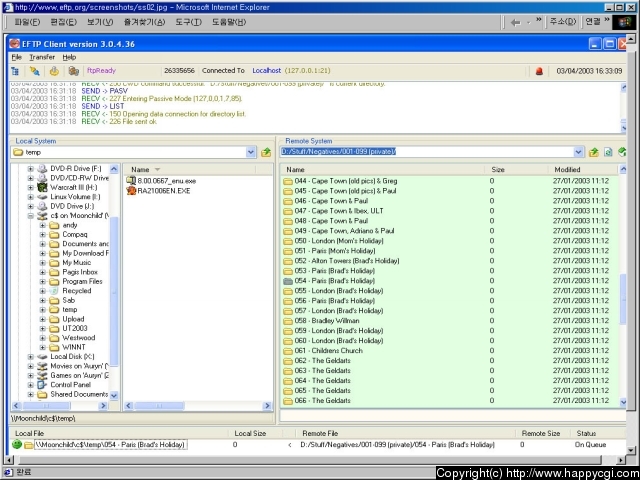Click the ftpReady status text
The image size is (640, 480).
(x=101, y=71)
